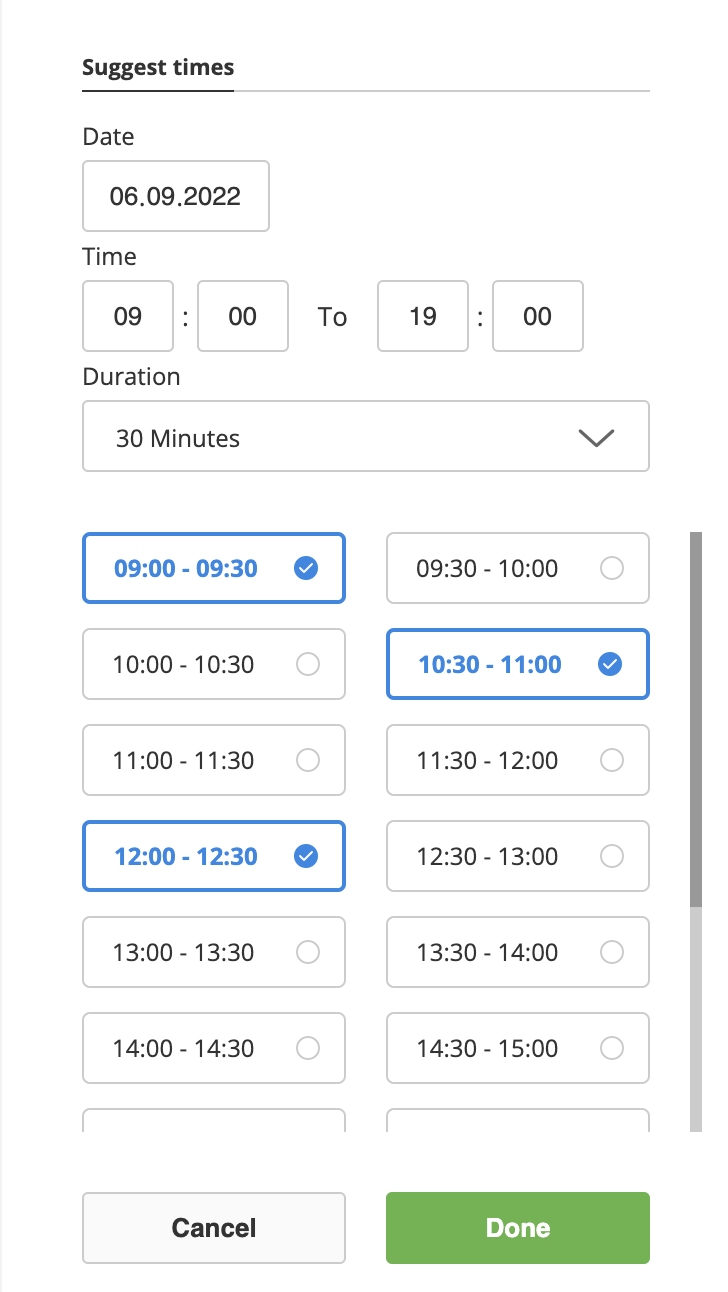The height and width of the screenshot is (1292, 728).
Task: Deselect the 10:30 - 11:00 checkmark icon
Action: 610,664
